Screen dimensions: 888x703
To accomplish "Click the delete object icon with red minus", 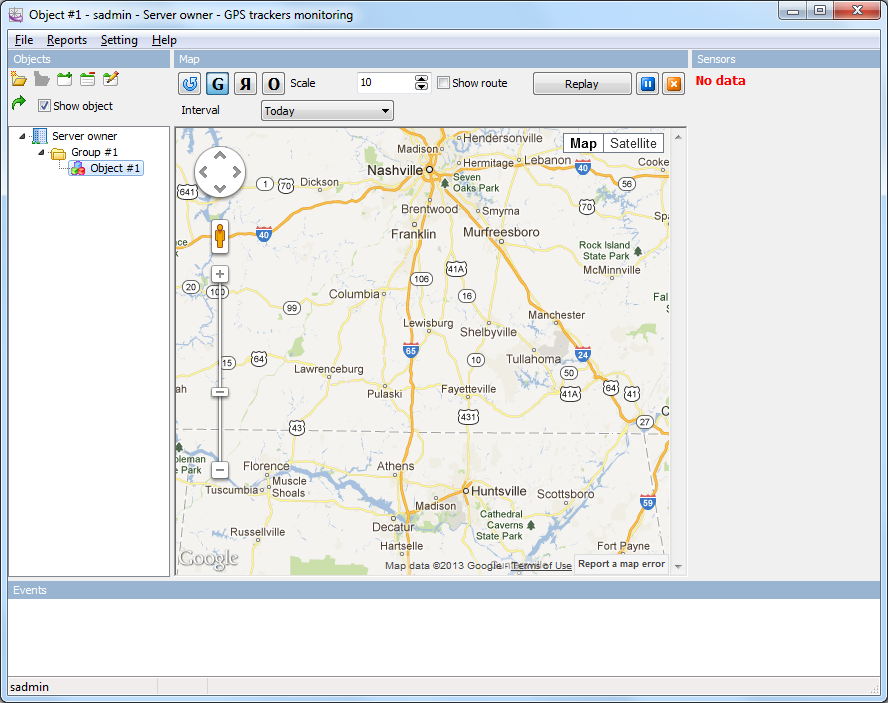I will (87, 79).
